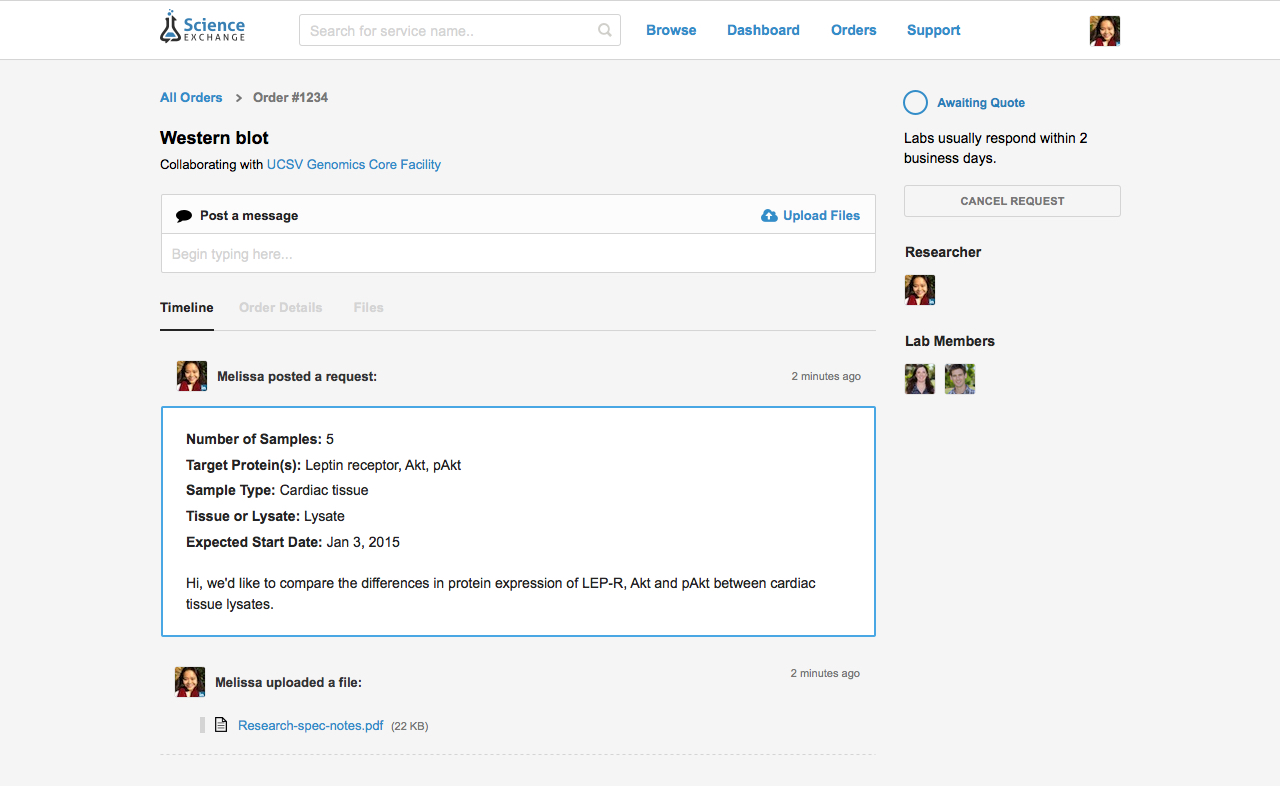This screenshot has width=1280, height=786.
Task: Go back using the All Orders link
Action: 190,97
